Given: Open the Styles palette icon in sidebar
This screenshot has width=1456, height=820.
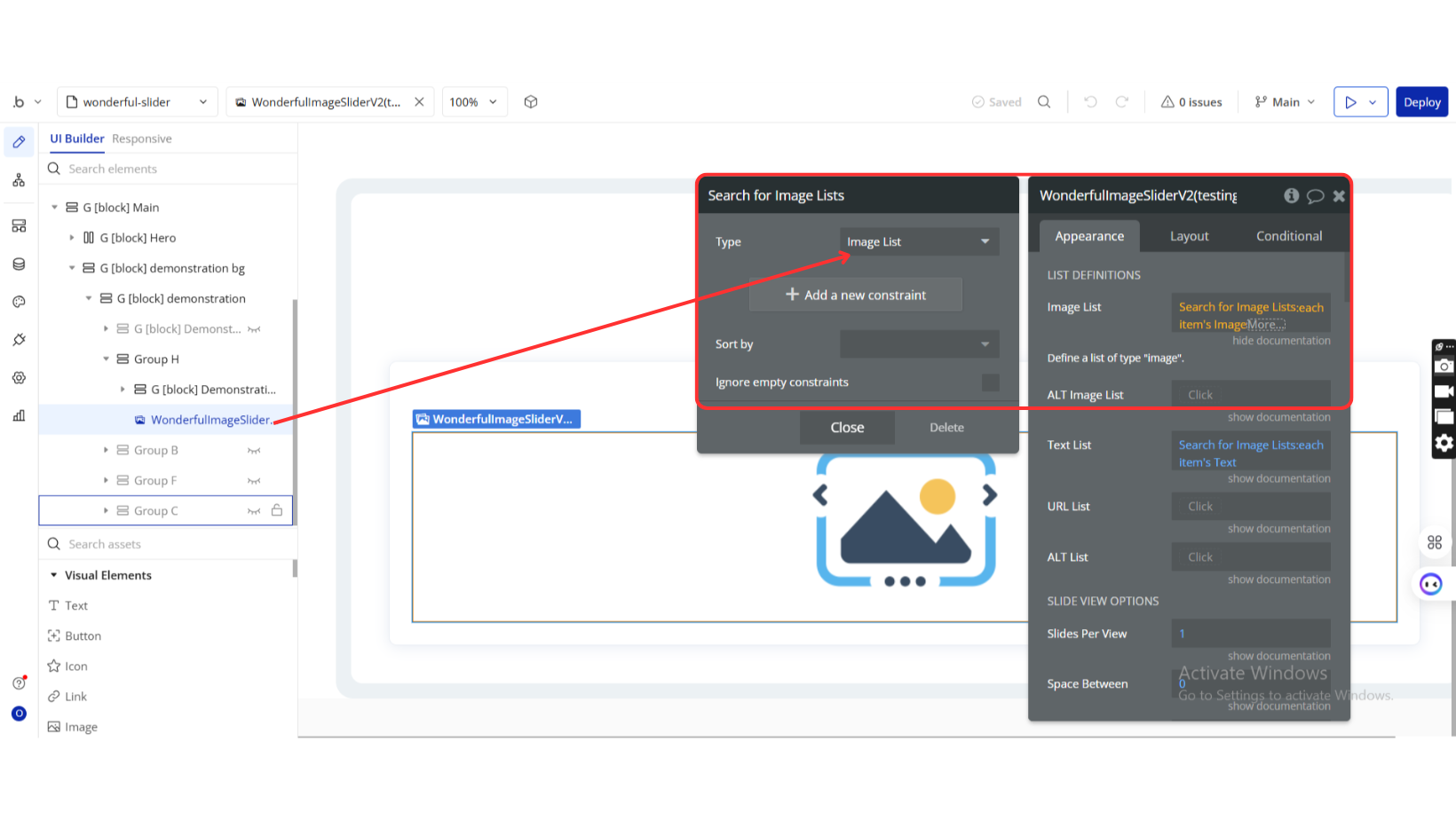Looking at the screenshot, I should pyautogui.click(x=19, y=302).
